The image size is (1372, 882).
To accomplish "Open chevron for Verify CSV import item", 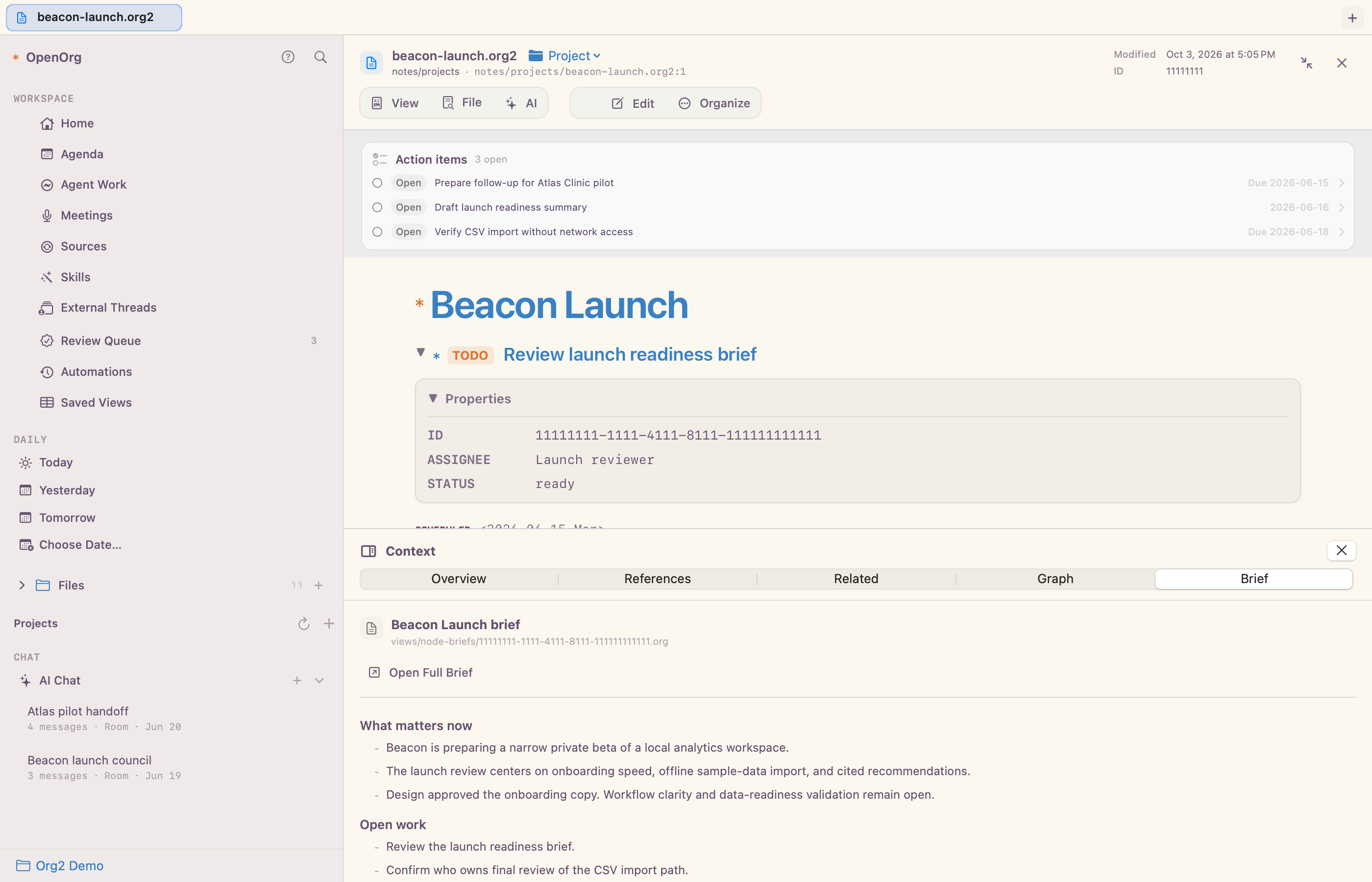I will point(1341,232).
